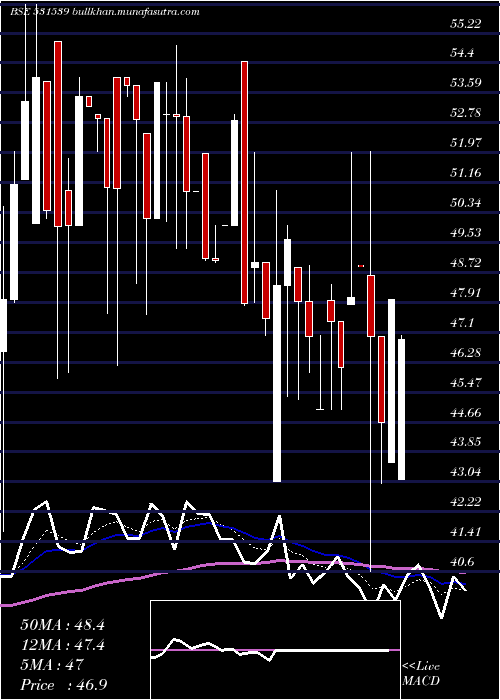Click the 41.41 price axis label

(x=465, y=532)
